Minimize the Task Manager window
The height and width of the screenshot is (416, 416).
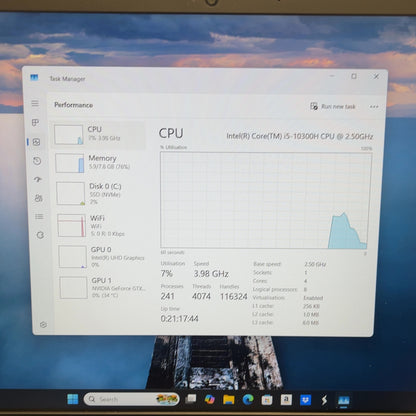coord(332,76)
